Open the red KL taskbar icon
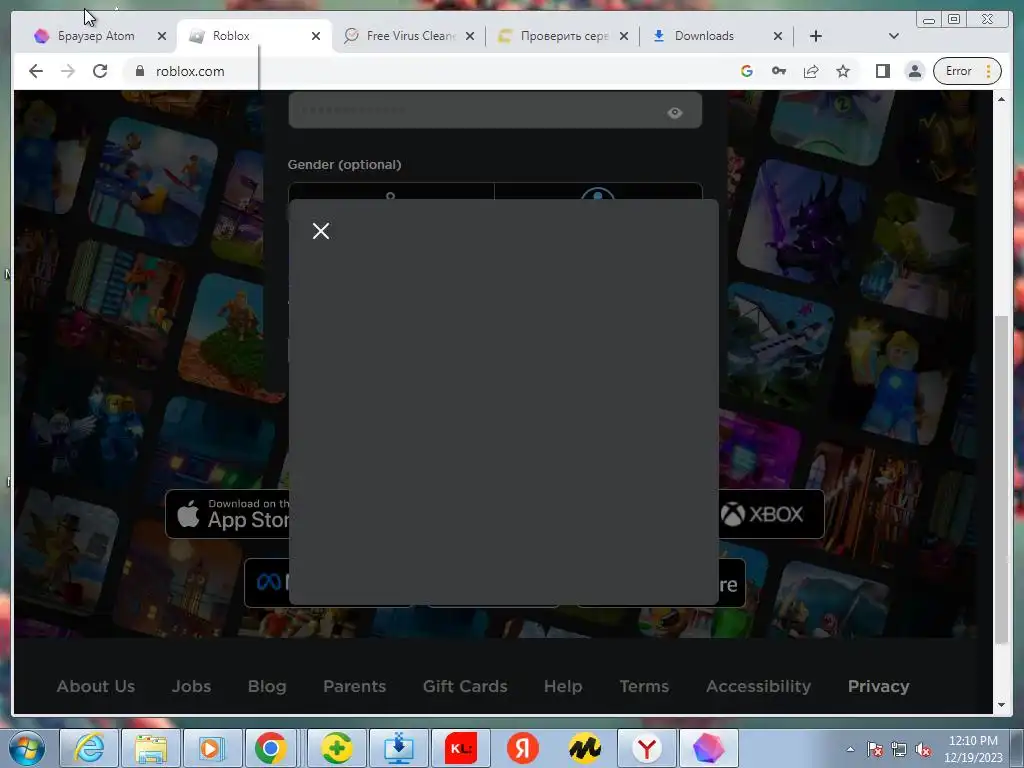1024x768 pixels. [x=461, y=748]
